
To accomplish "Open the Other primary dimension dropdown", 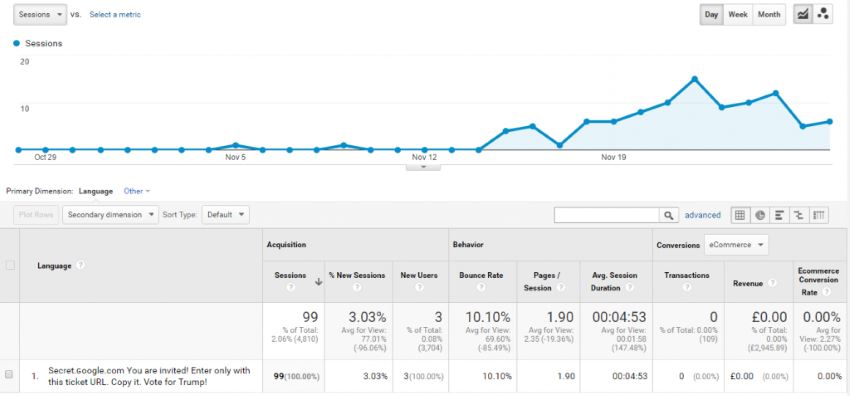I will 137,191.
